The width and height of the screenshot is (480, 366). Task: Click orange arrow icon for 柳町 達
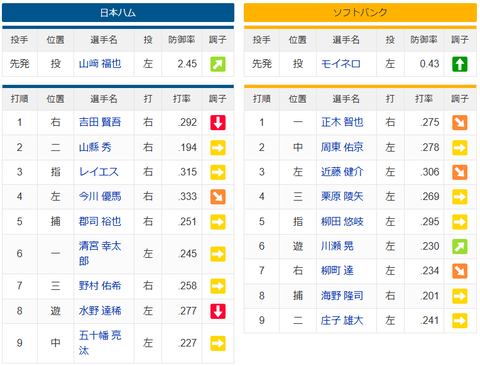460,271
